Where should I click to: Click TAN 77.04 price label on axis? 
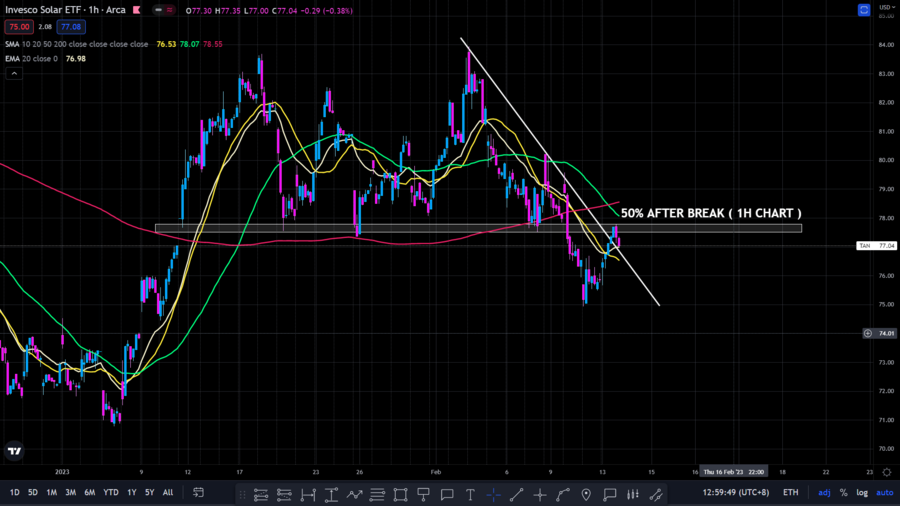pos(876,246)
